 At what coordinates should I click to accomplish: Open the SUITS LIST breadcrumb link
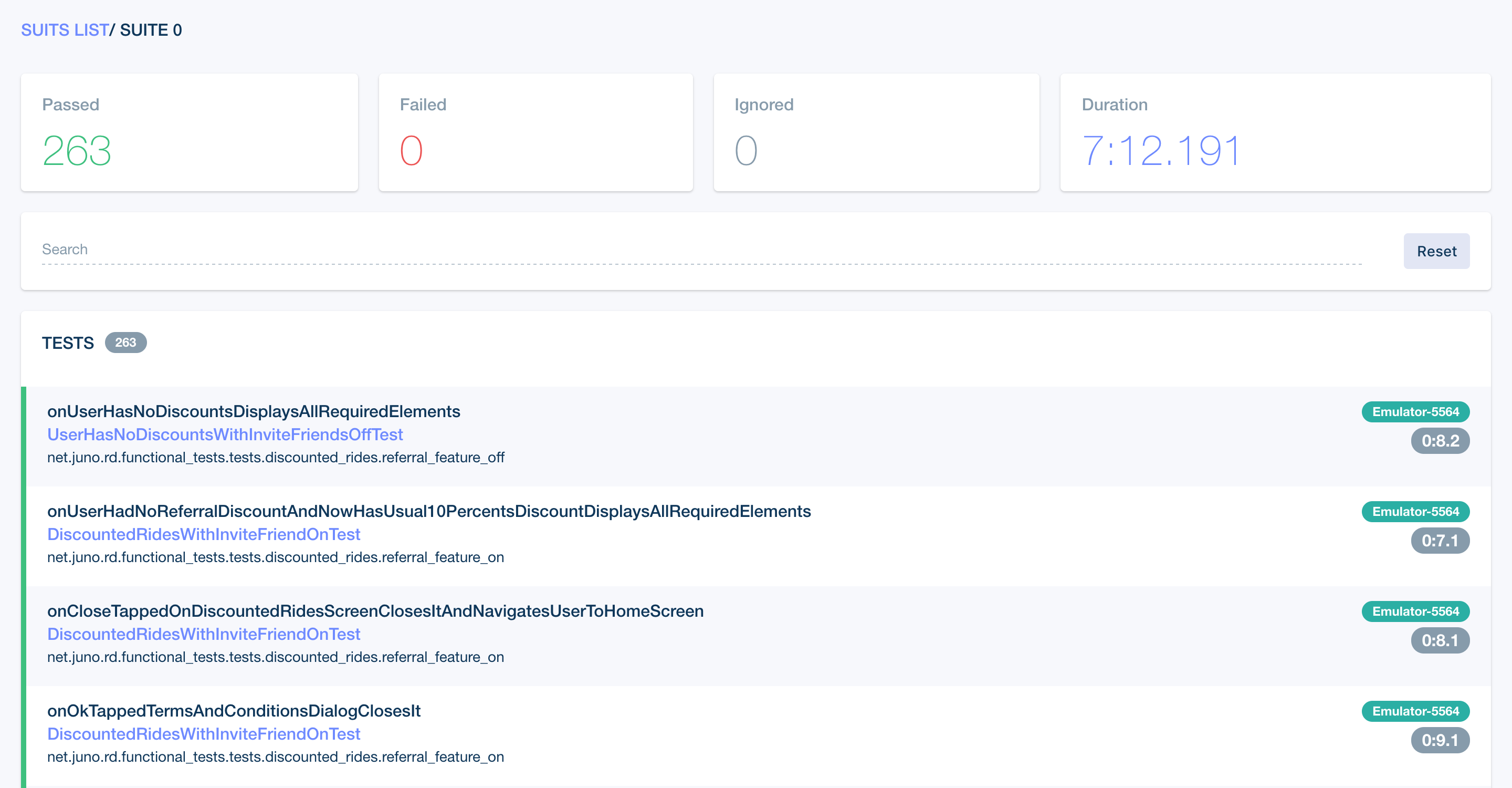[65, 30]
